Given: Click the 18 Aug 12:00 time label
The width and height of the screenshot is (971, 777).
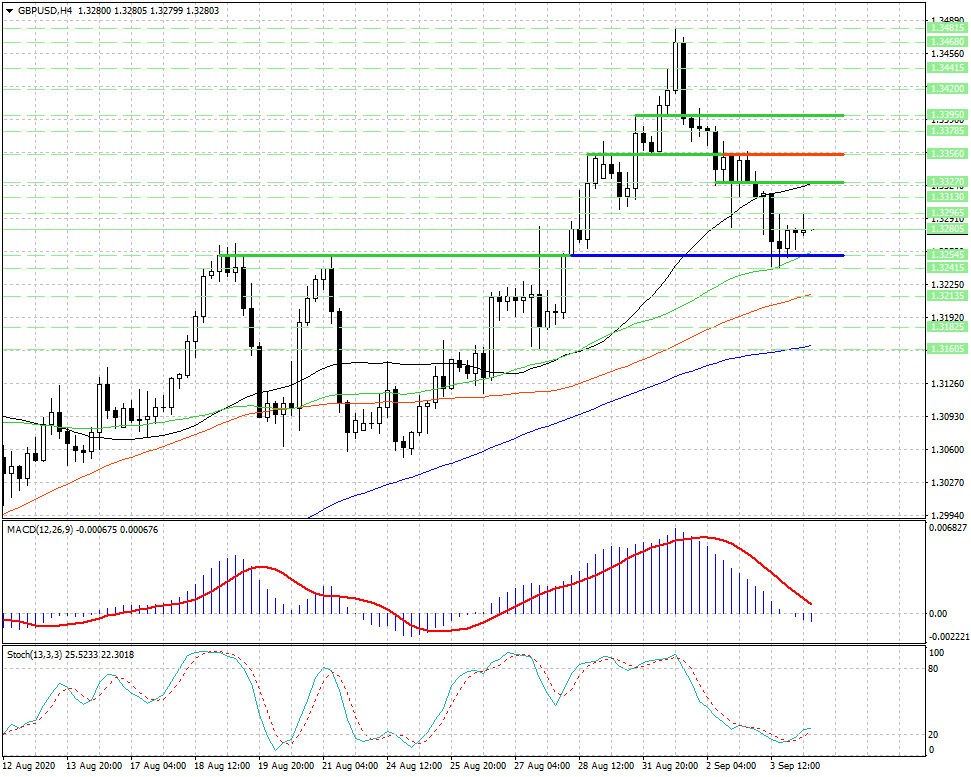Looking at the screenshot, I should coord(222,766).
